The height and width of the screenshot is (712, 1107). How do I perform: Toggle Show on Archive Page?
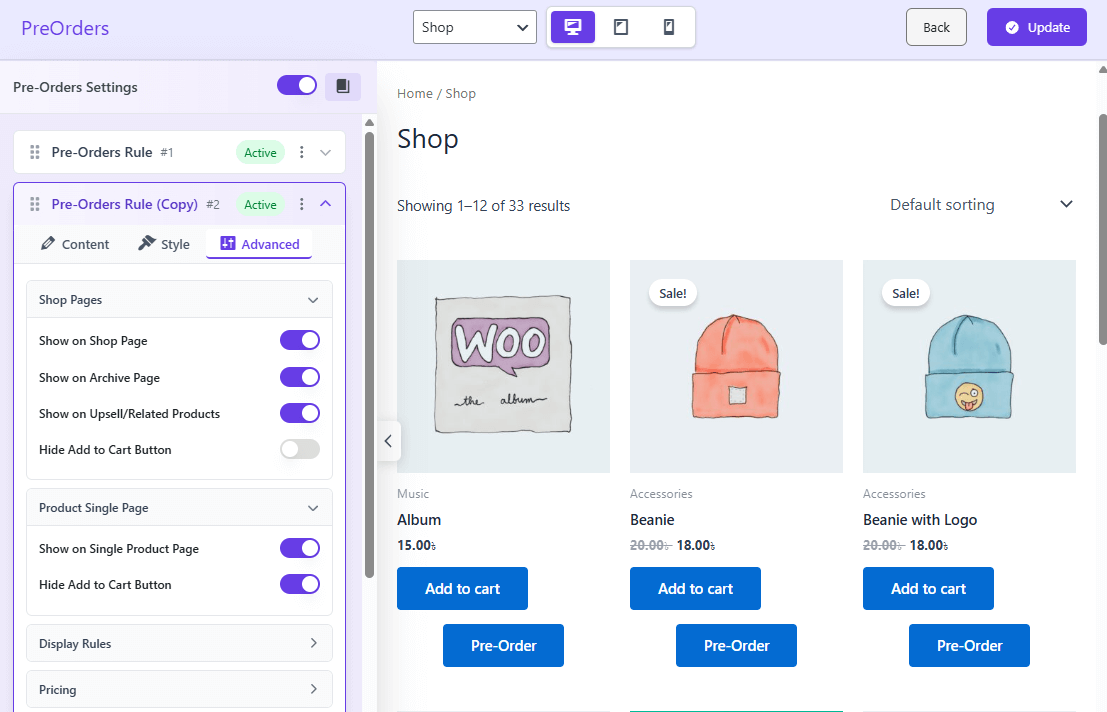click(x=300, y=377)
